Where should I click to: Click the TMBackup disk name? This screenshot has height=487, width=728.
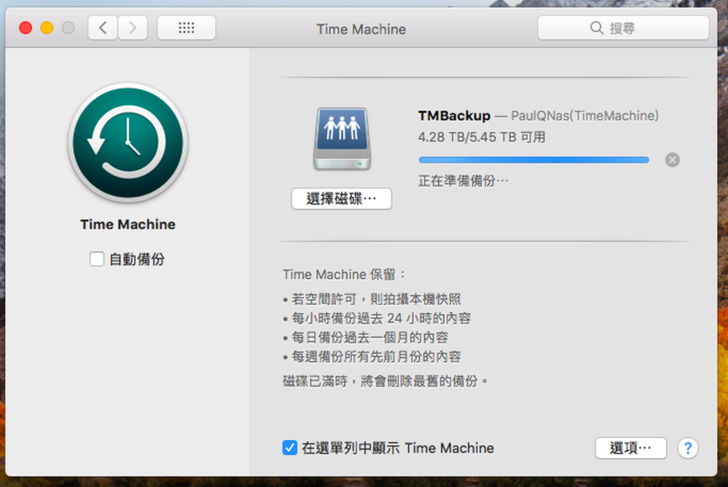[x=454, y=116]
